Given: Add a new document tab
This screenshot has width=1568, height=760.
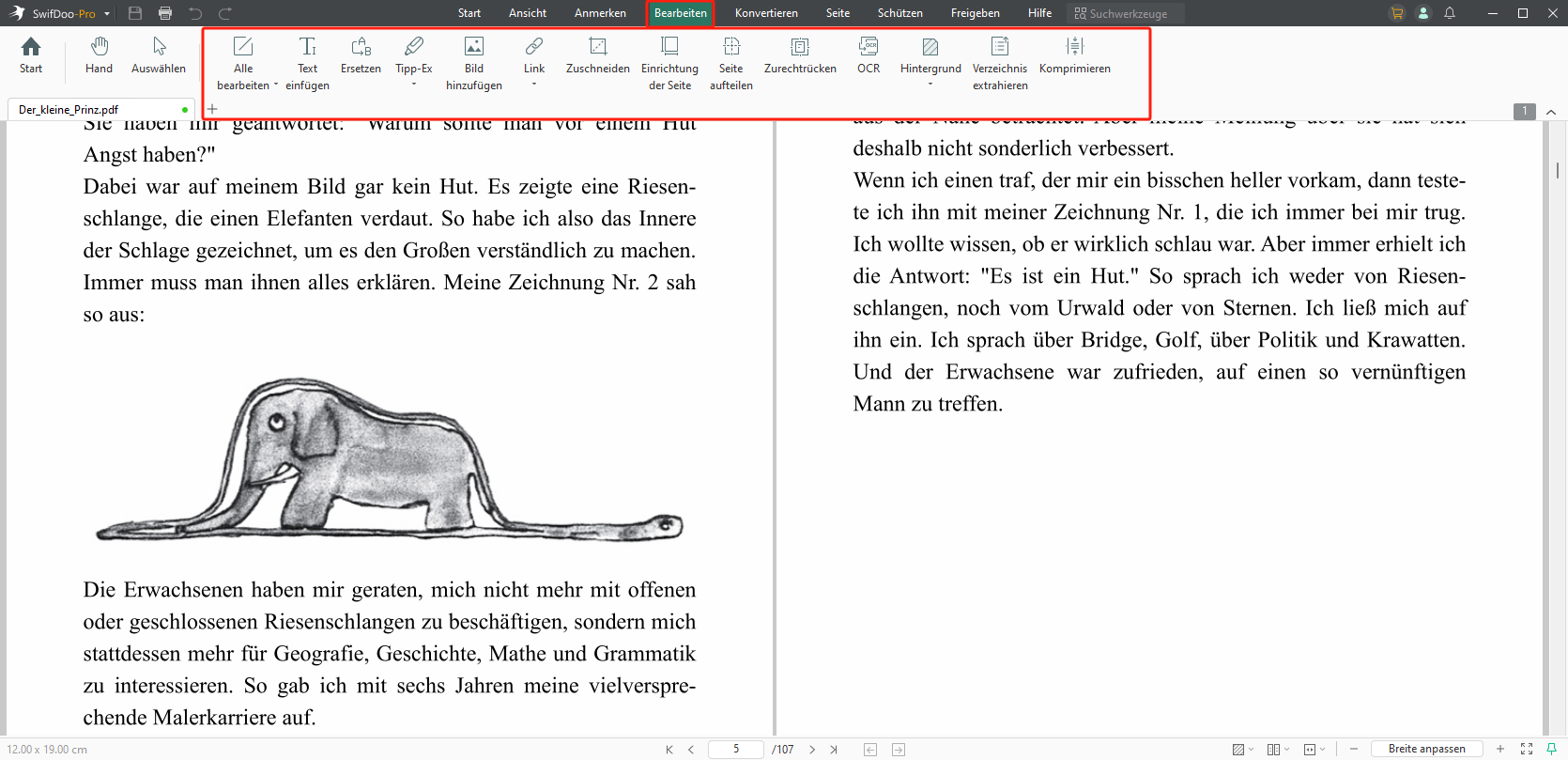Looking at the screenshot, I should click(212, 109).
